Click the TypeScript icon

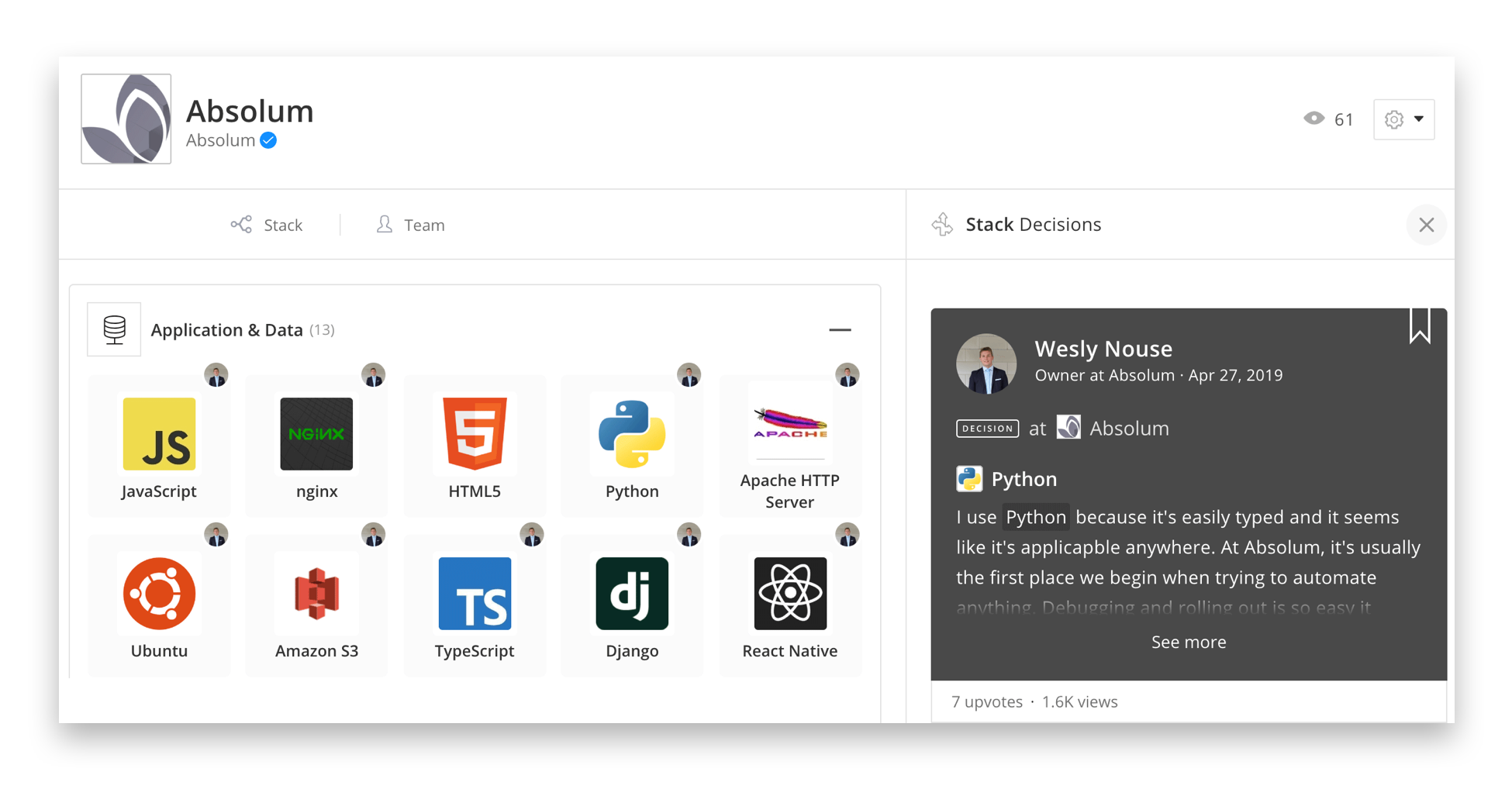click(x=475, y=594)
